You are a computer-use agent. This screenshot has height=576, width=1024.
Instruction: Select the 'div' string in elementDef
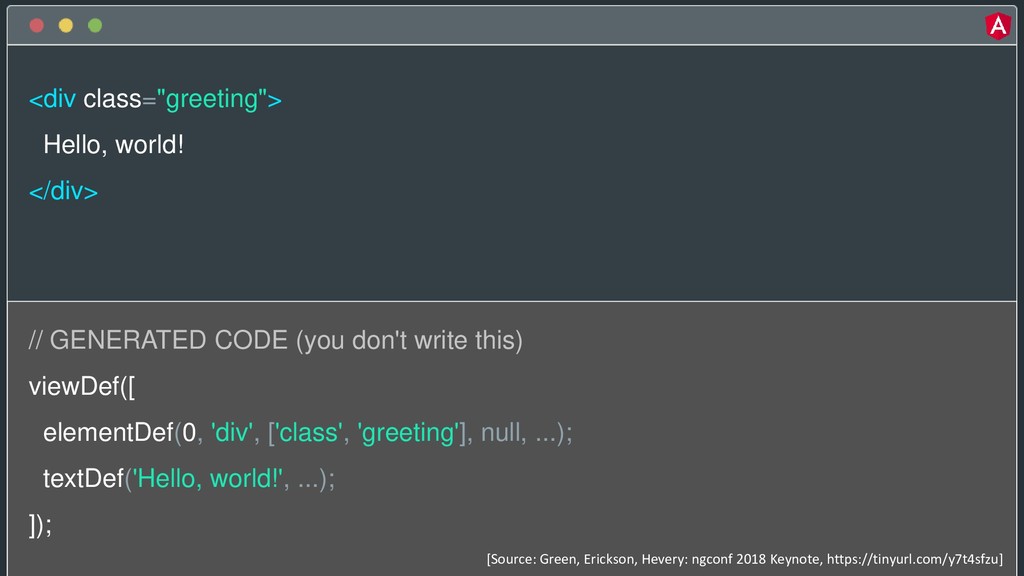coord(232,432)
